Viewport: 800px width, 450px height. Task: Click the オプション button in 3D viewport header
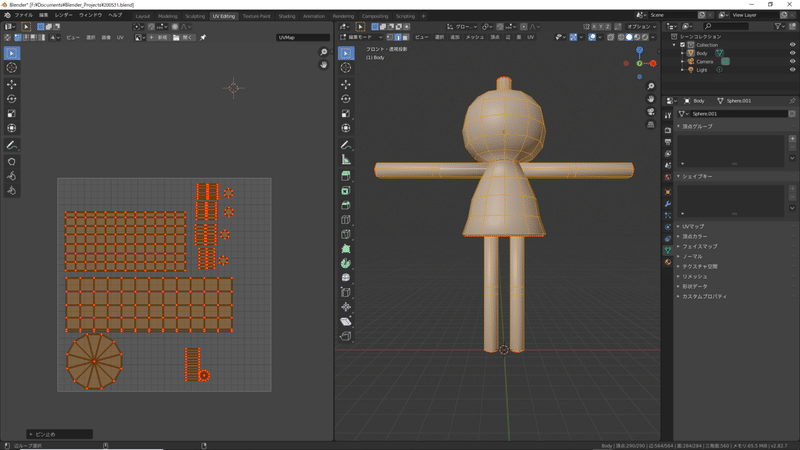pos(638,26)
